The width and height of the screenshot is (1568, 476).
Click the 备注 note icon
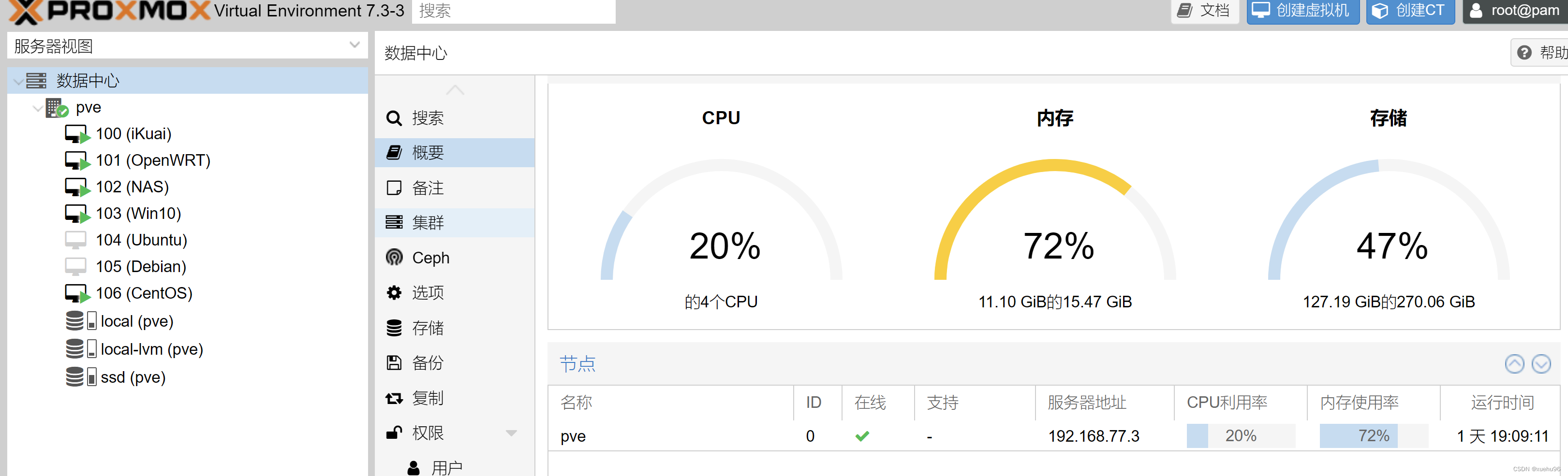[394, 188]
